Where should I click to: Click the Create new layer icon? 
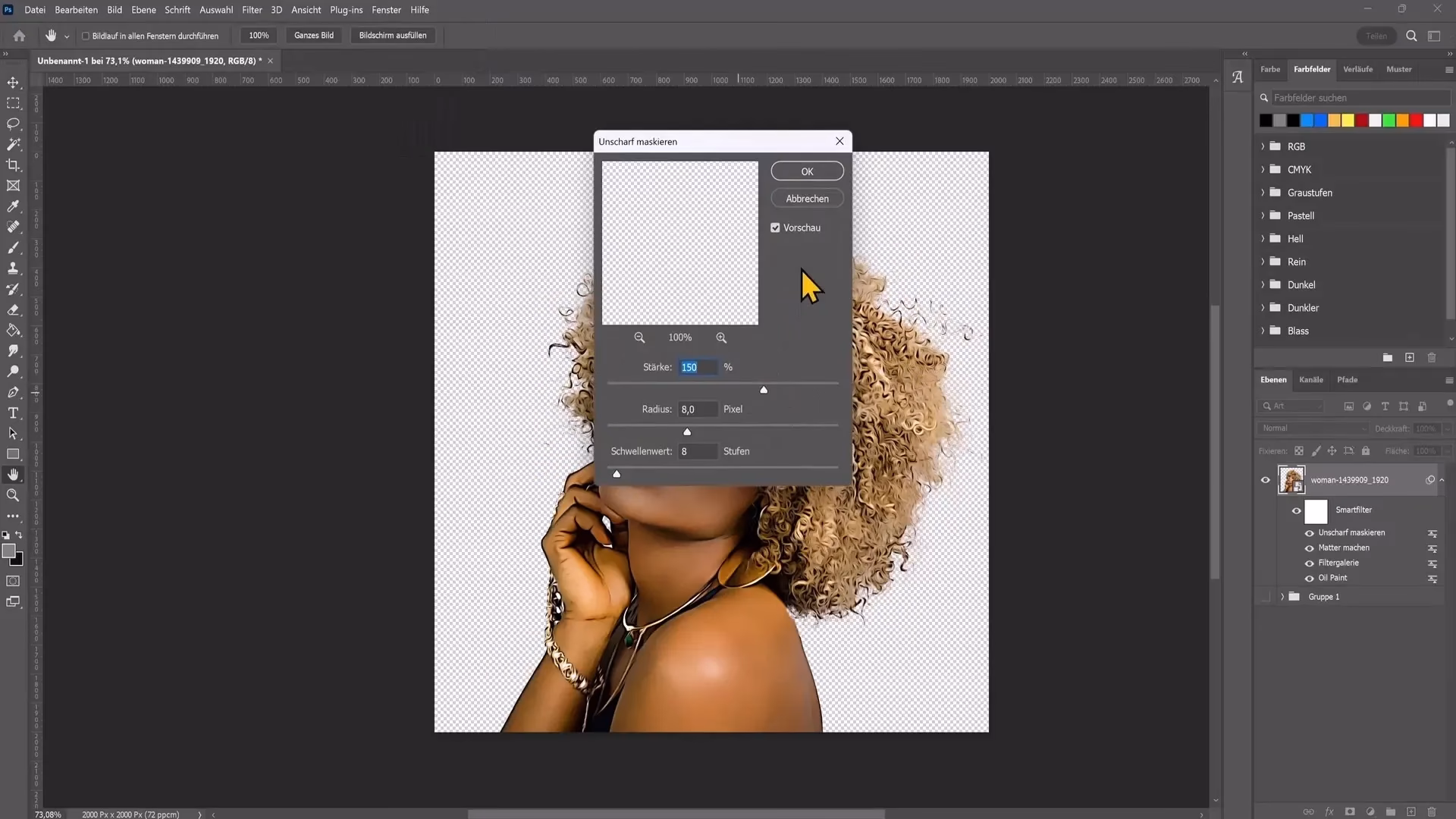click(1410, 811)
